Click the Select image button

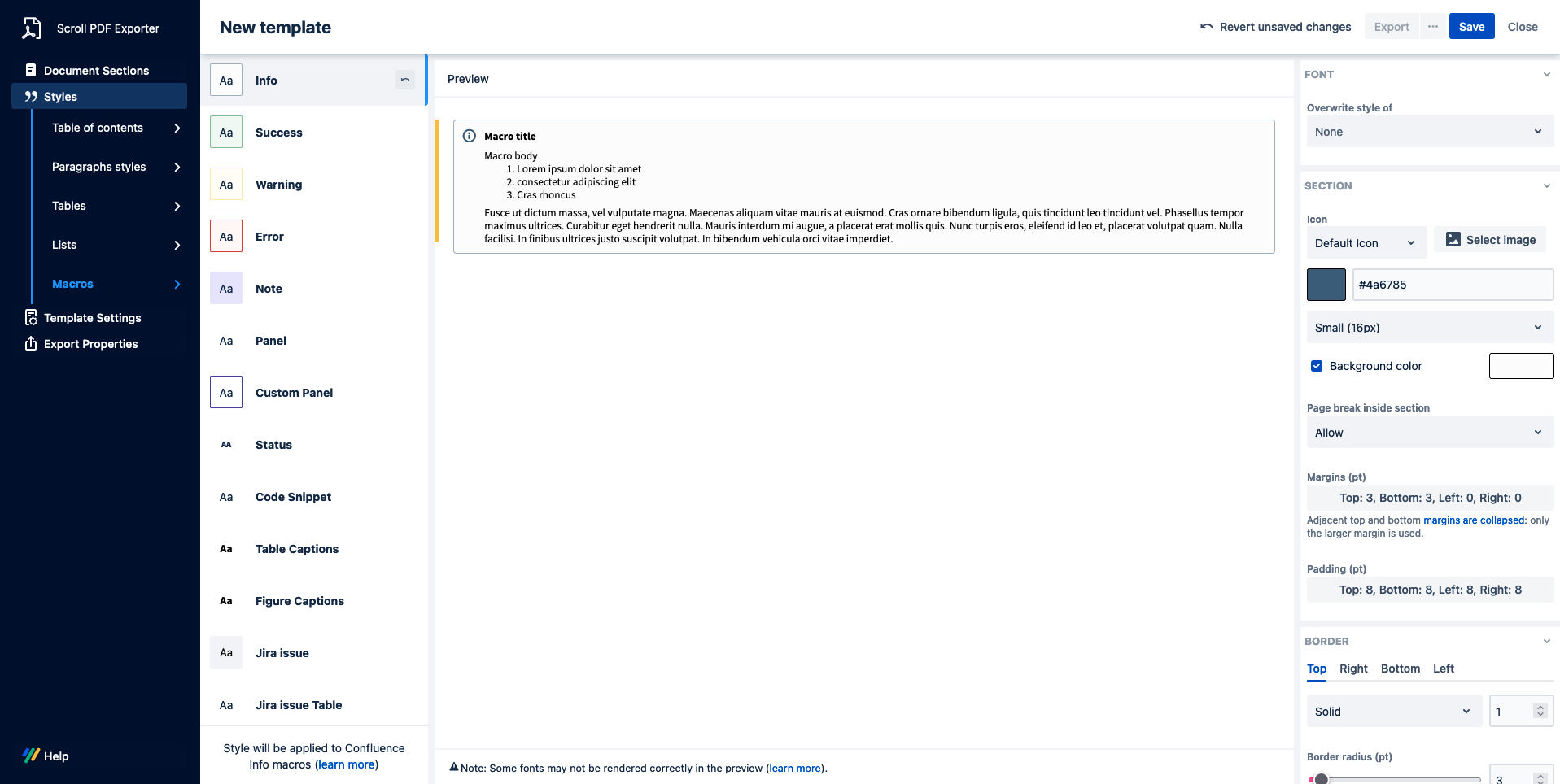[x=1490, y=240]
